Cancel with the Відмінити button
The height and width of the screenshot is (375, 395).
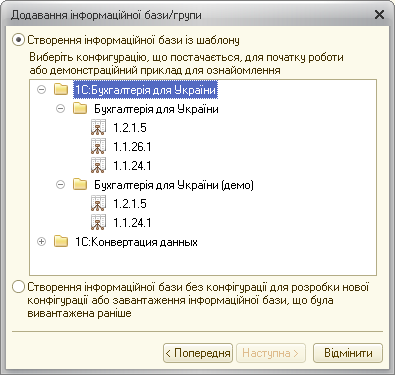pyautogui.click(x=348, y=353)
